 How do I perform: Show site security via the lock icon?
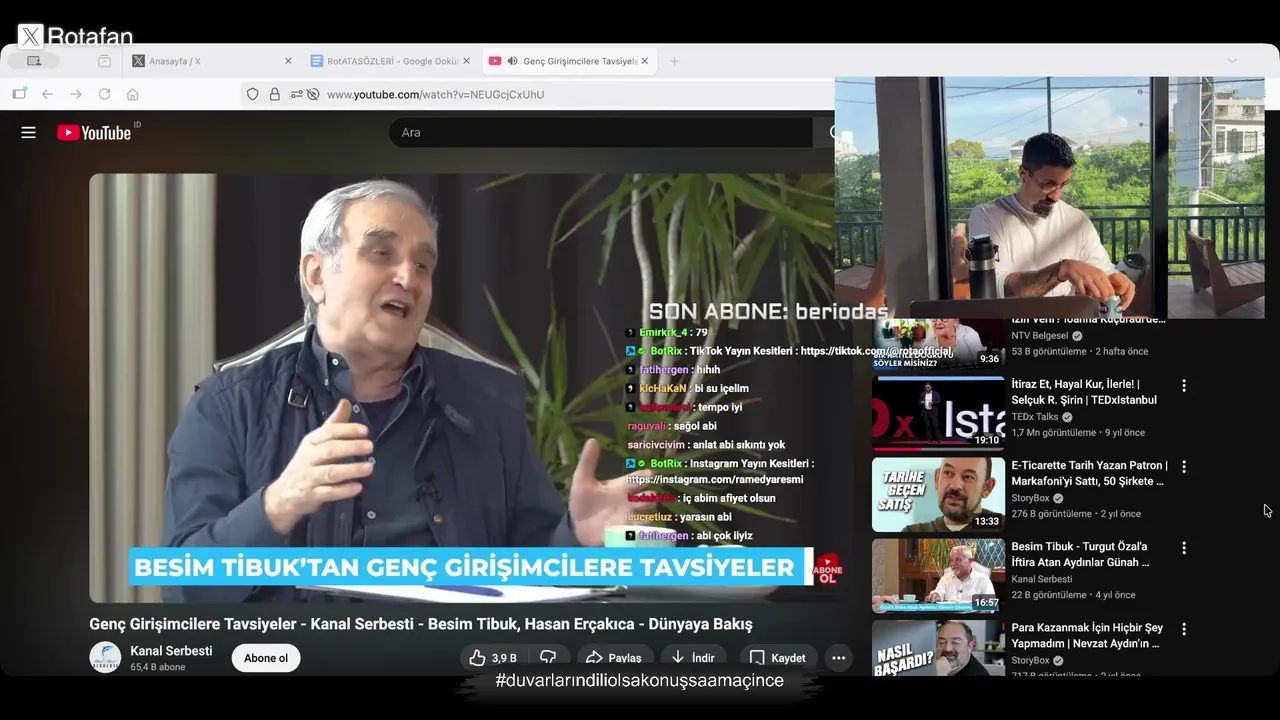(x=274, y=94)
